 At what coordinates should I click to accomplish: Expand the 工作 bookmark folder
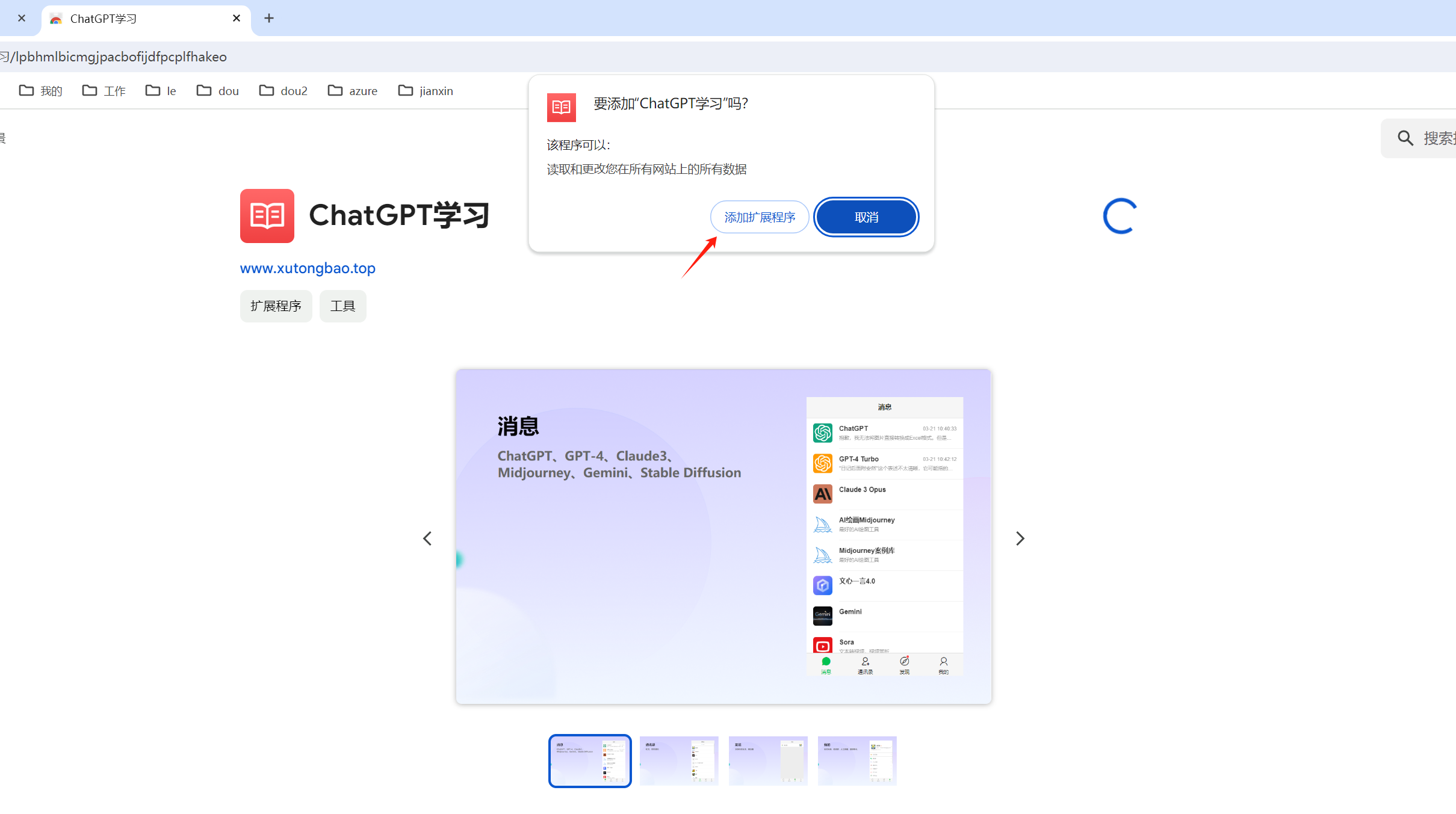click(104, 91)
